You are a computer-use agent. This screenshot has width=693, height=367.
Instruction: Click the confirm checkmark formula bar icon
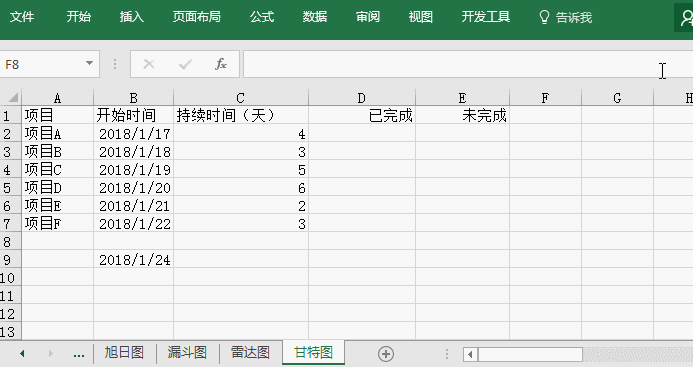point(185,65)
